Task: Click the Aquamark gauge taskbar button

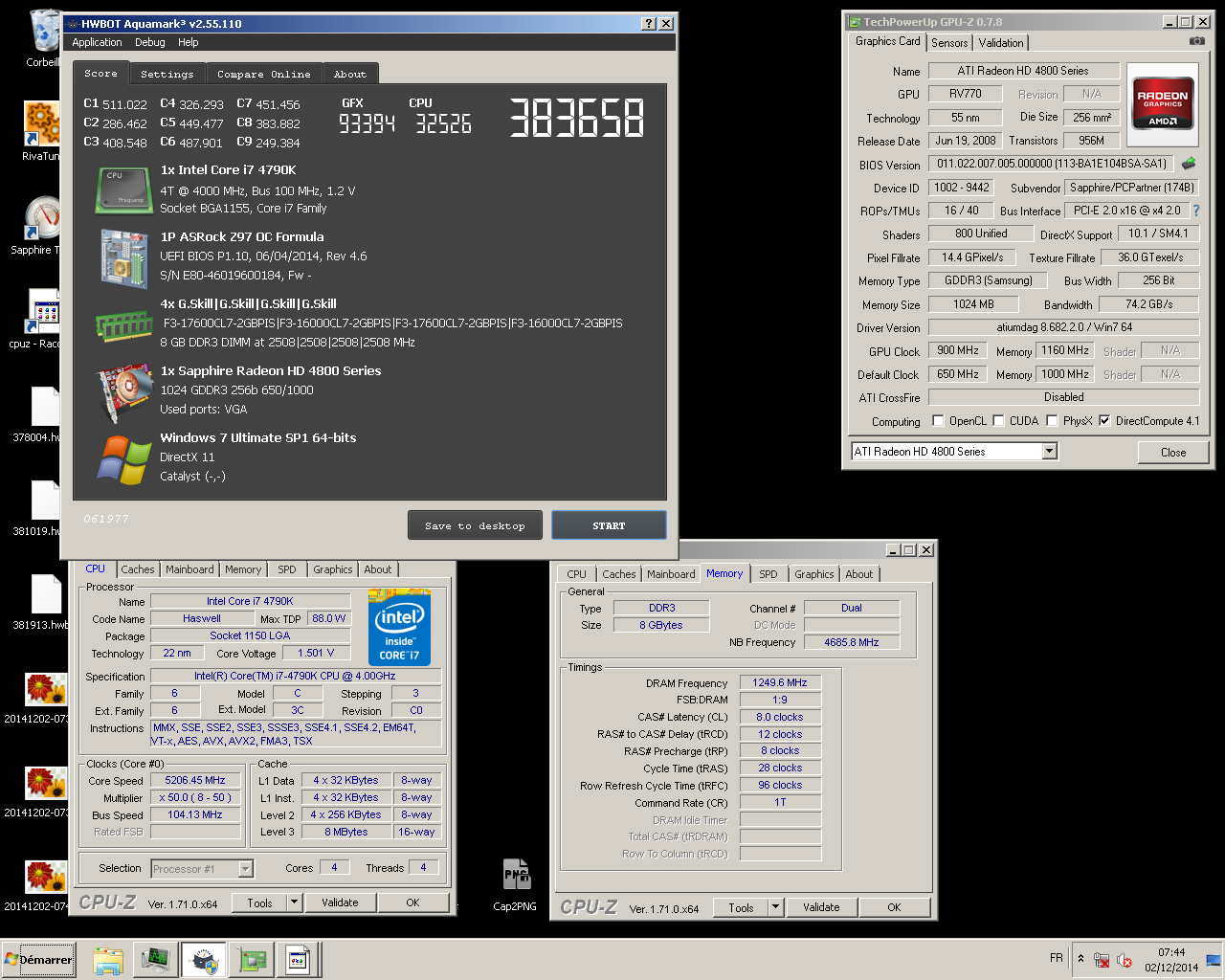Action: click(203, 959)
